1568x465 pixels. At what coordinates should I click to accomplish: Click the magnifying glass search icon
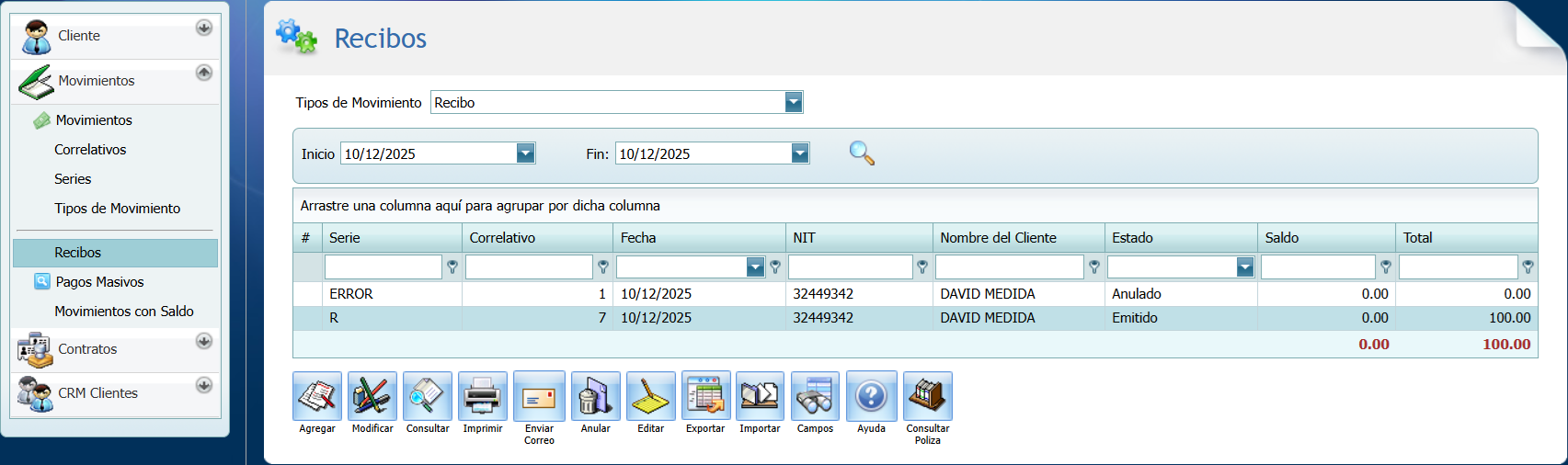click(862, 153)
